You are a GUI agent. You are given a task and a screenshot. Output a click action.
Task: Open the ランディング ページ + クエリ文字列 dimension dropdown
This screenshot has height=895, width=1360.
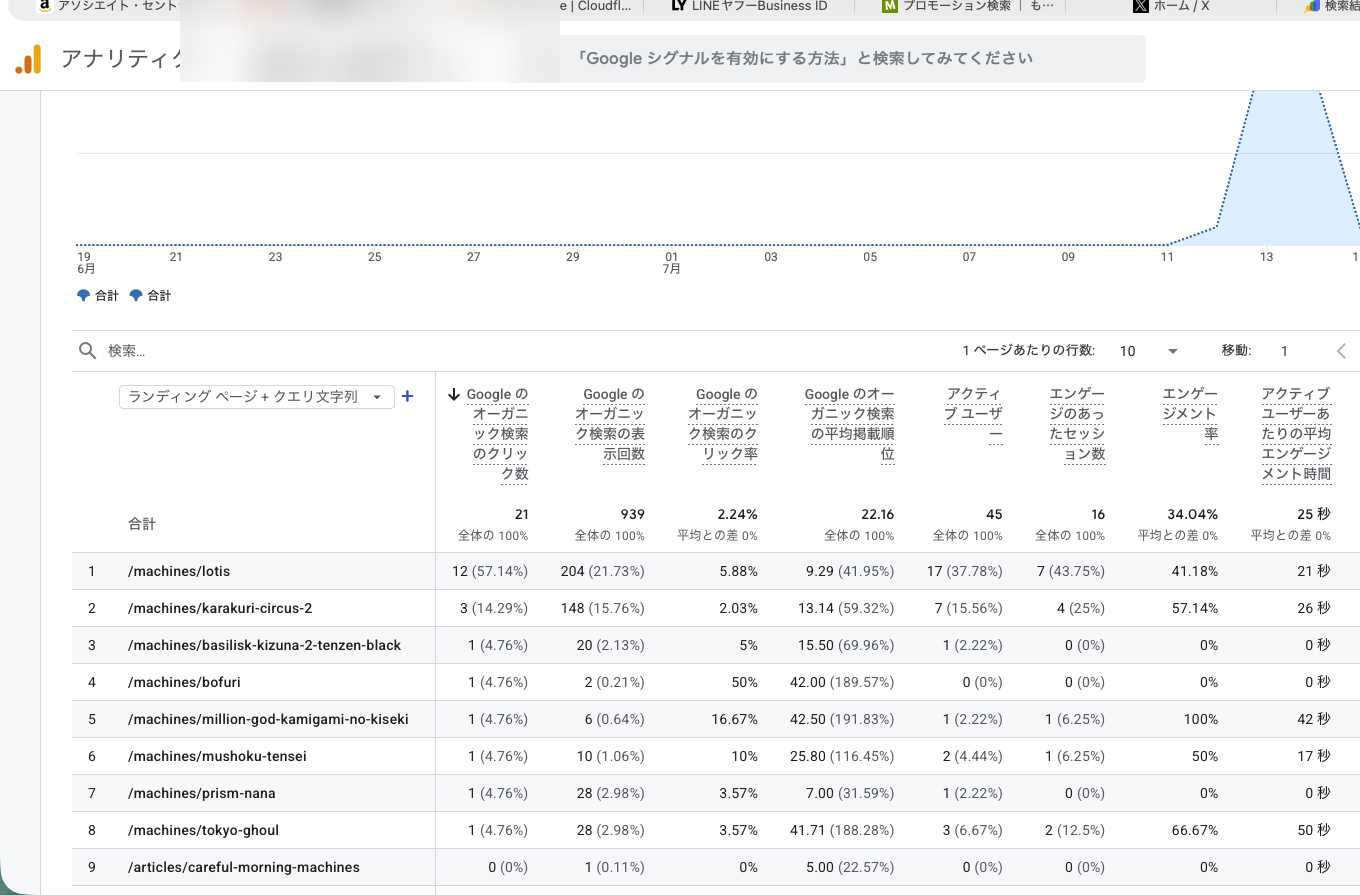click(x=256, y=396)
